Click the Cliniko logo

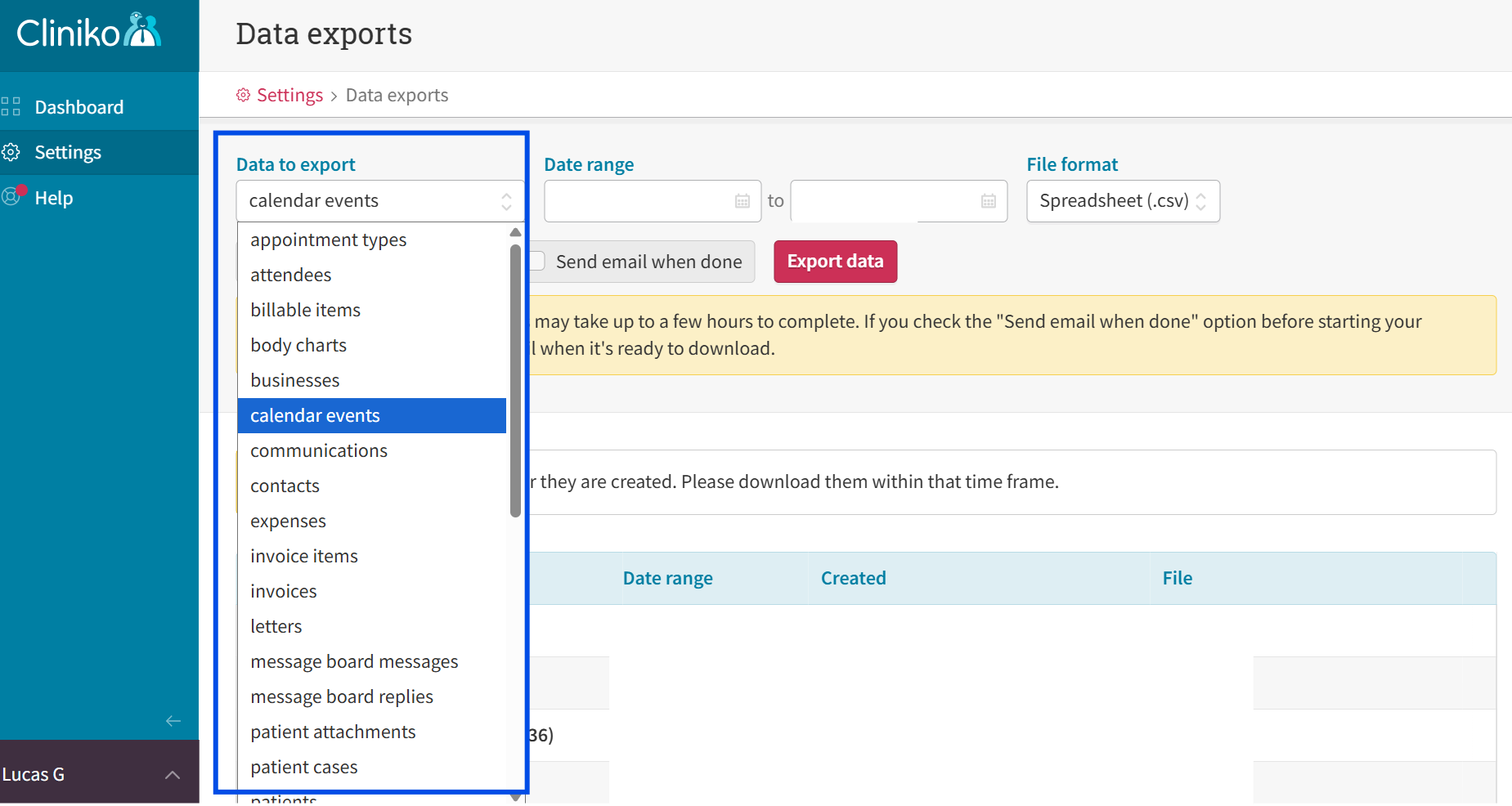pos(88,32)
